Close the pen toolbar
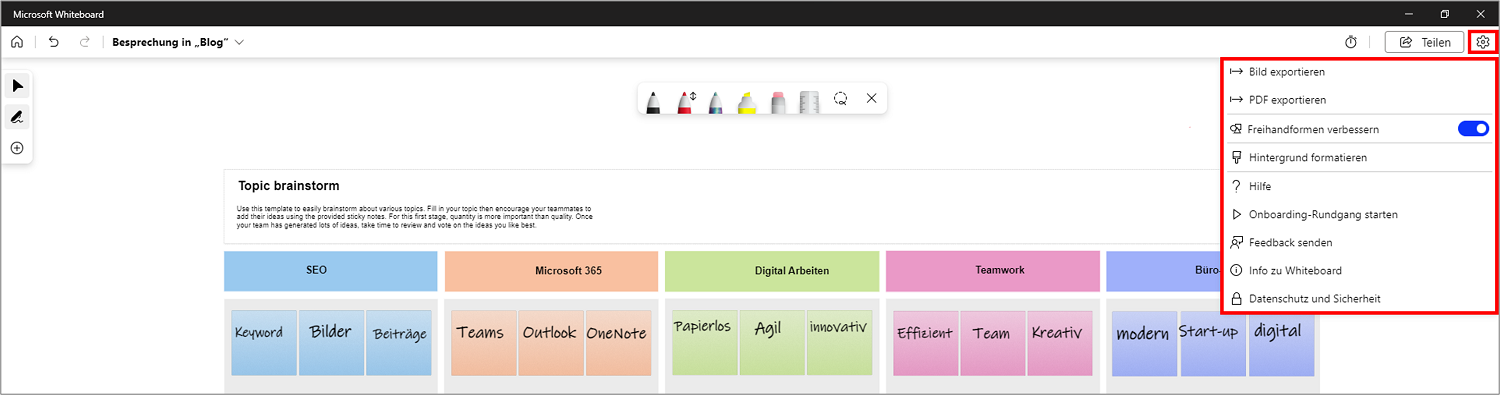1500x395 pixels. 871,98
